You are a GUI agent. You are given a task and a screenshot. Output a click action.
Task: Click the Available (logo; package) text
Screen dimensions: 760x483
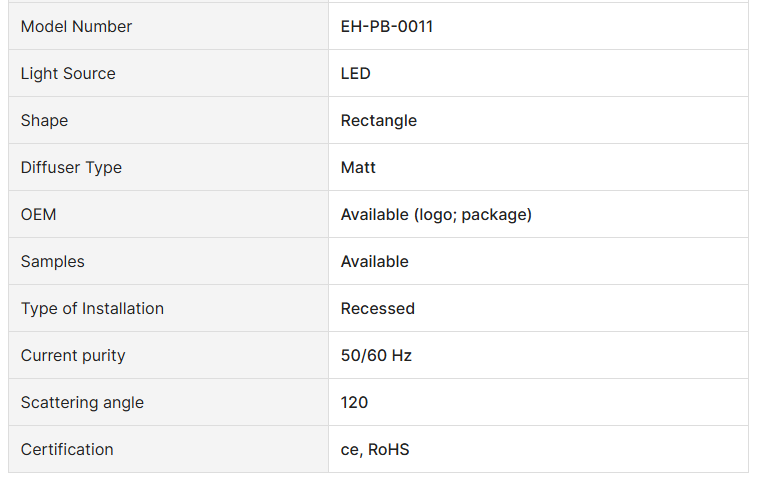(x=436, y=215)
